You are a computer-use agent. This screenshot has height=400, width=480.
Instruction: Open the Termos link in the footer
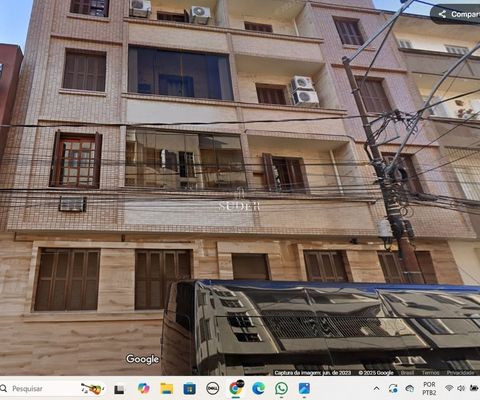[430, 373]
